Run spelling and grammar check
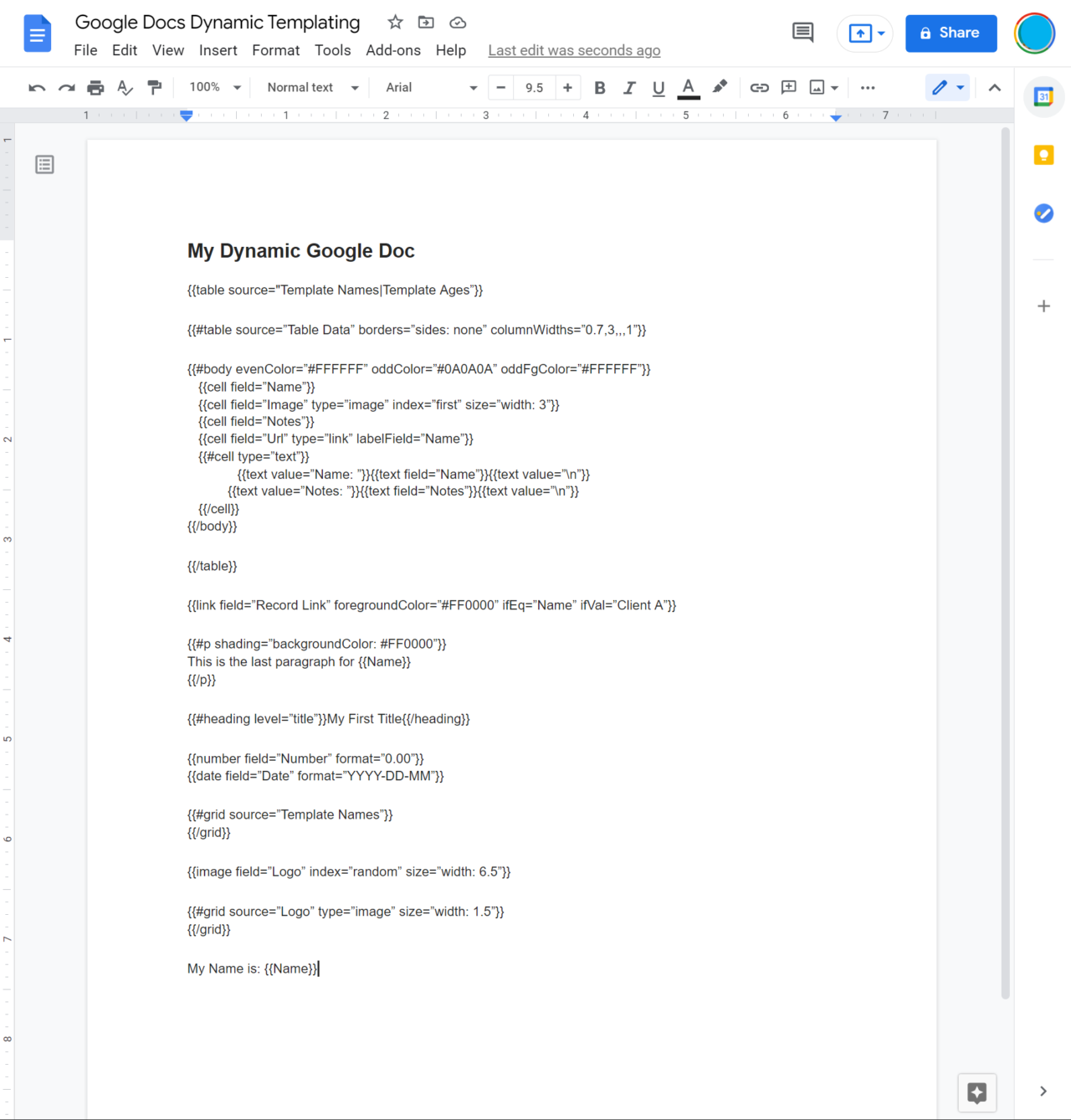Viewport: 1071px width, 1120px height. 125,87
